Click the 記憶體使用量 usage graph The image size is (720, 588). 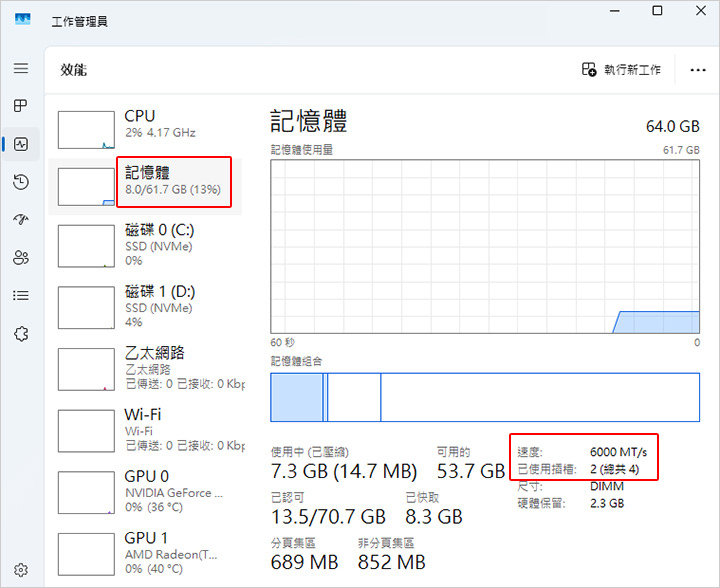(x=485, y=246)
